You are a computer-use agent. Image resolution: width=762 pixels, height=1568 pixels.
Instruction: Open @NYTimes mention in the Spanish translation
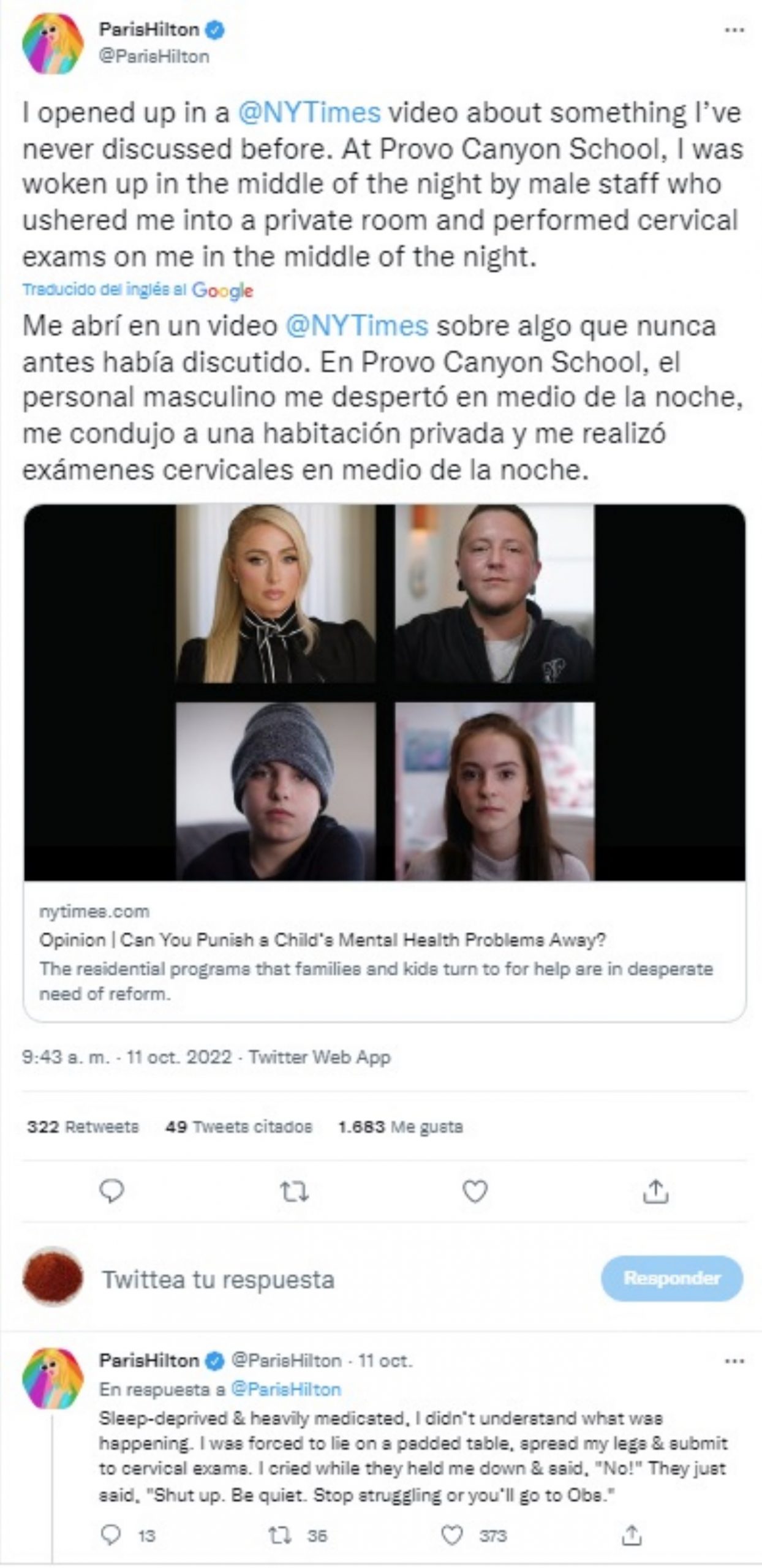356,326
